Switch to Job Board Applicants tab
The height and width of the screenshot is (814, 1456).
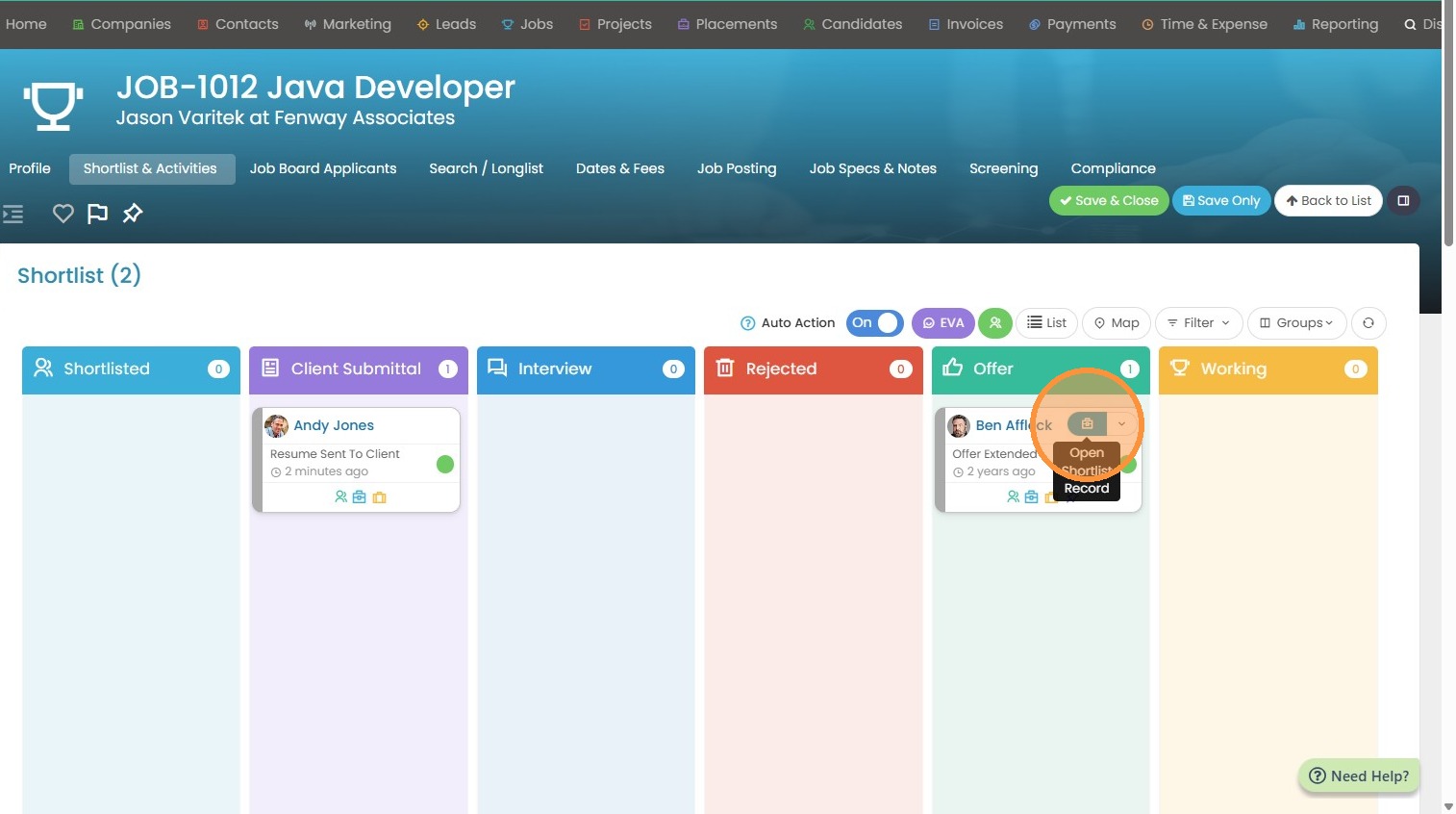[323, 168]
